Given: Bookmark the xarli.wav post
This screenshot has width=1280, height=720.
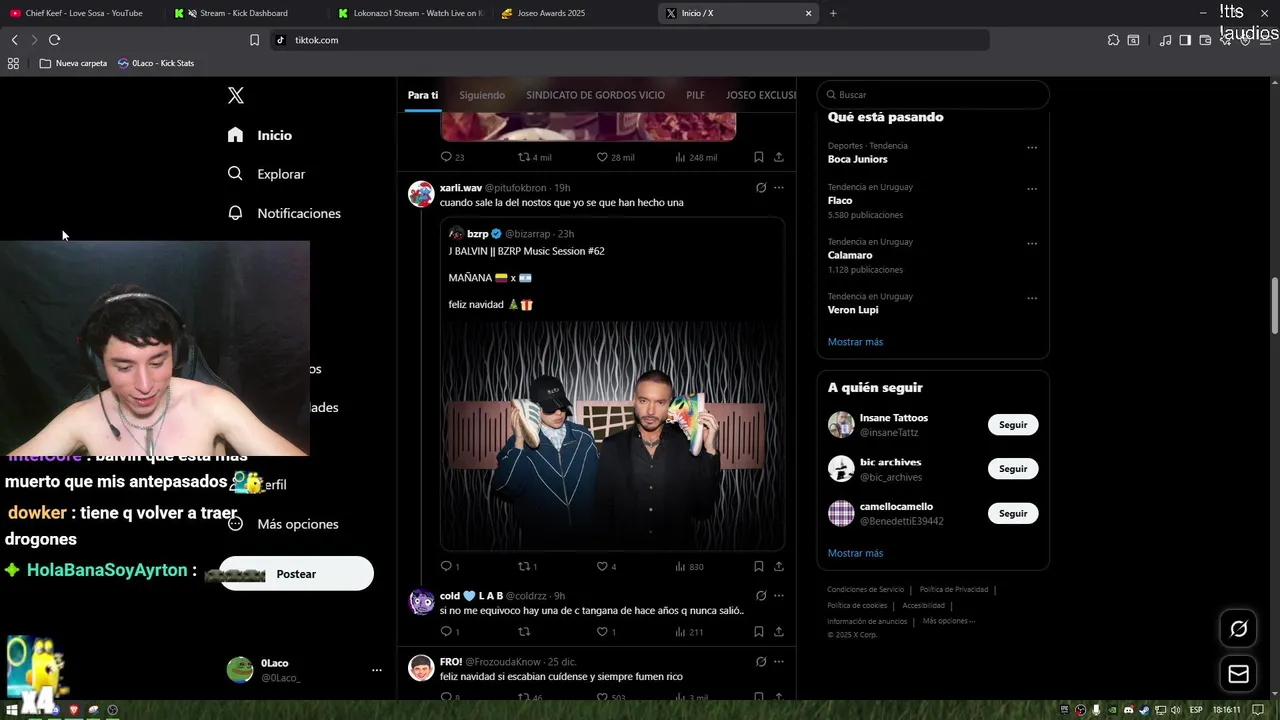Looking at the screenshot, I should (759, 566).
